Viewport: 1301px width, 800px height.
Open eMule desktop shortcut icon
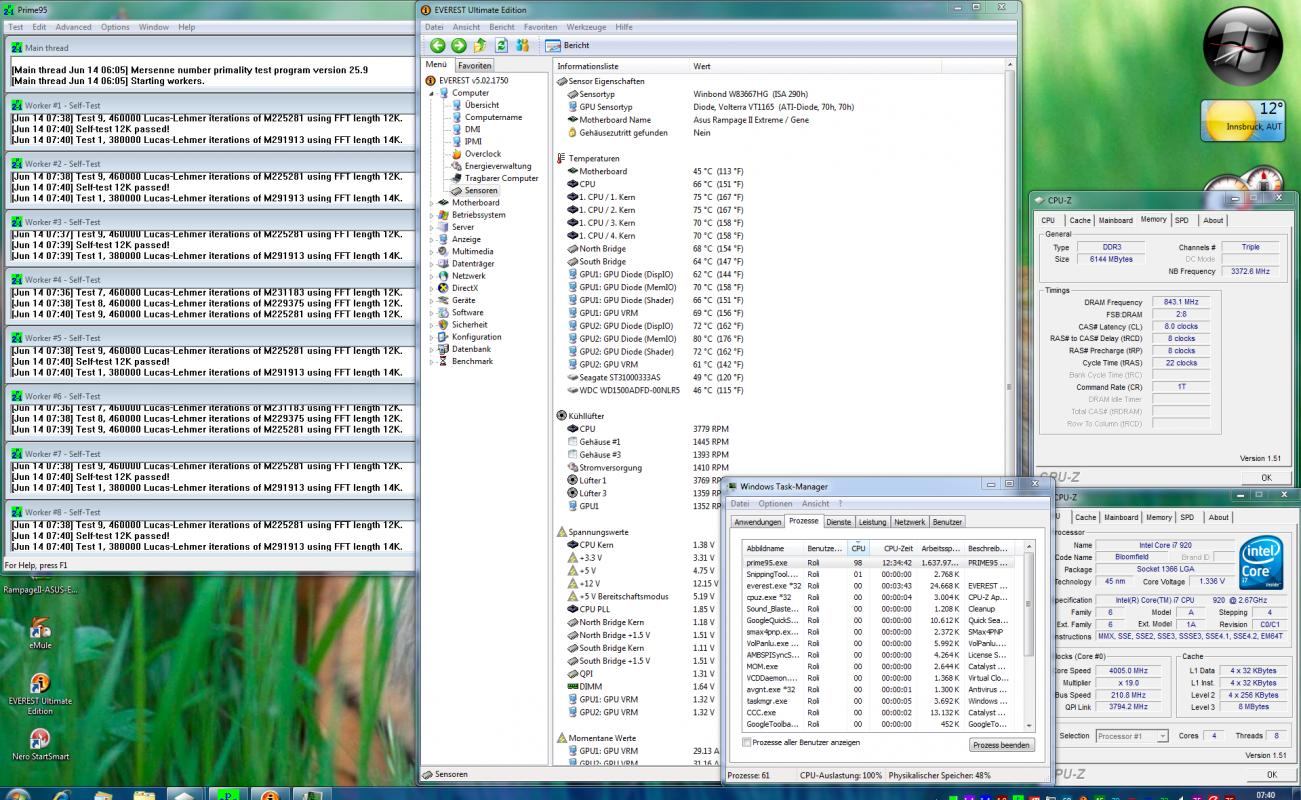(40, 634)
